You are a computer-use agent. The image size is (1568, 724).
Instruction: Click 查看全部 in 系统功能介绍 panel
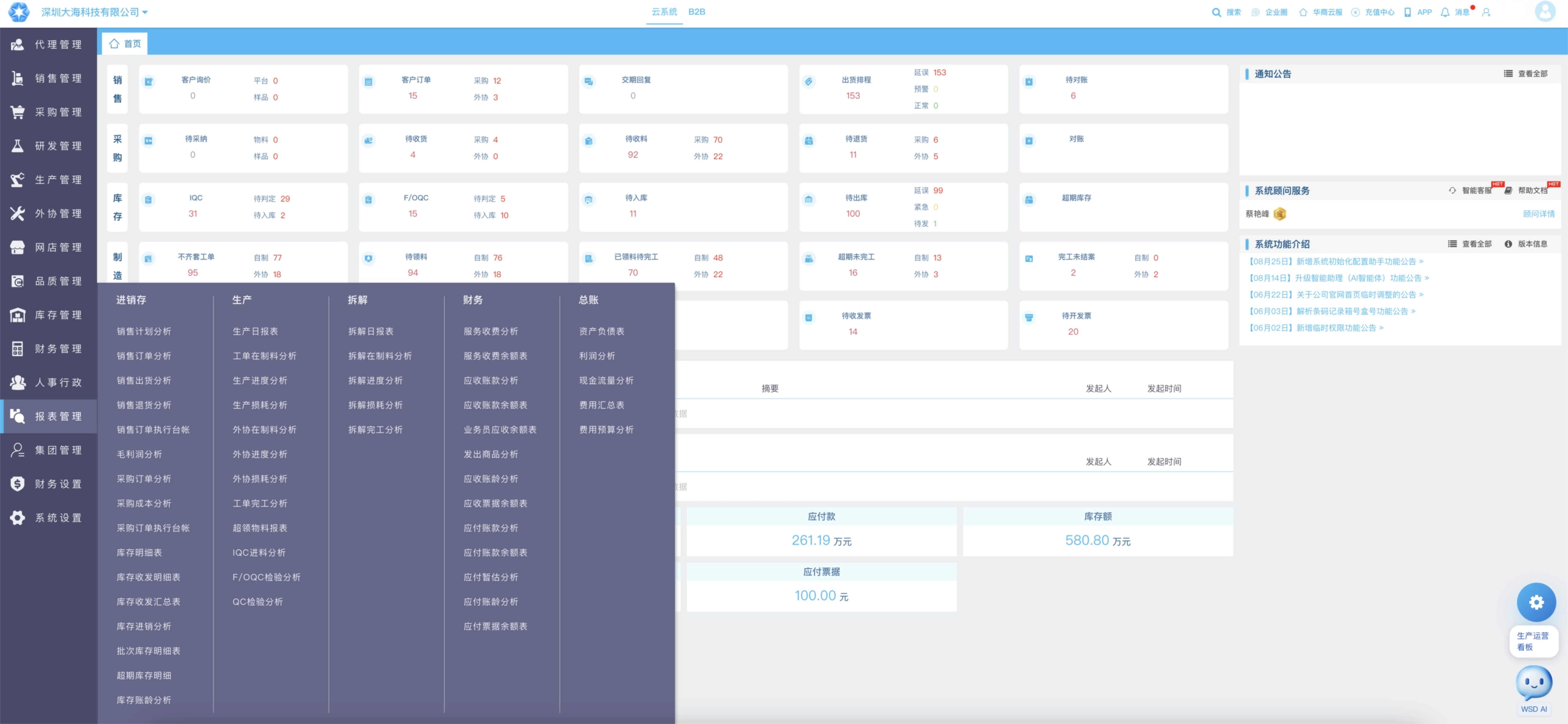(1469, 244)
